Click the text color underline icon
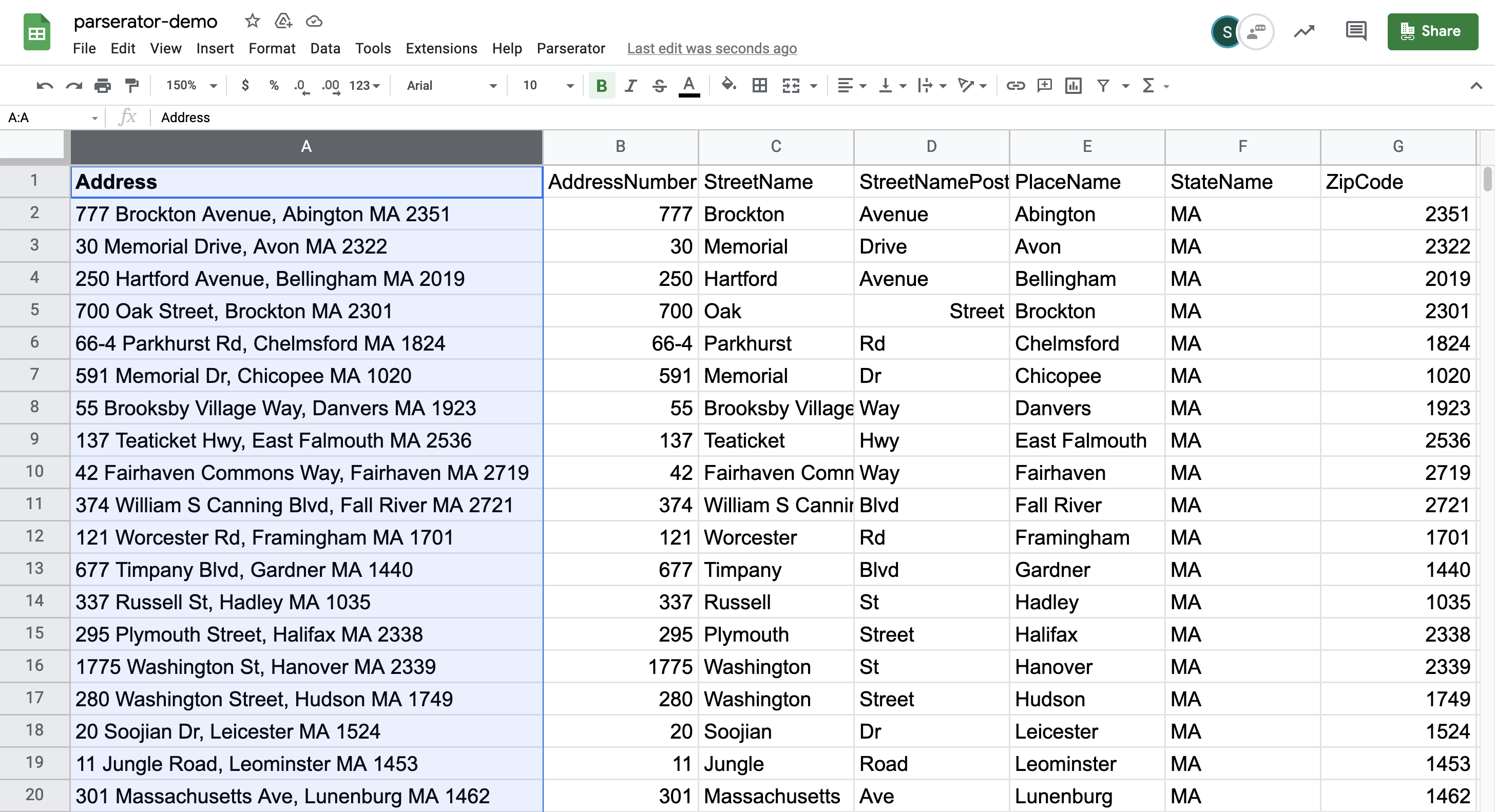This screenshot has height=812, width=1495. pyautogui.click(x=690, y=87)
